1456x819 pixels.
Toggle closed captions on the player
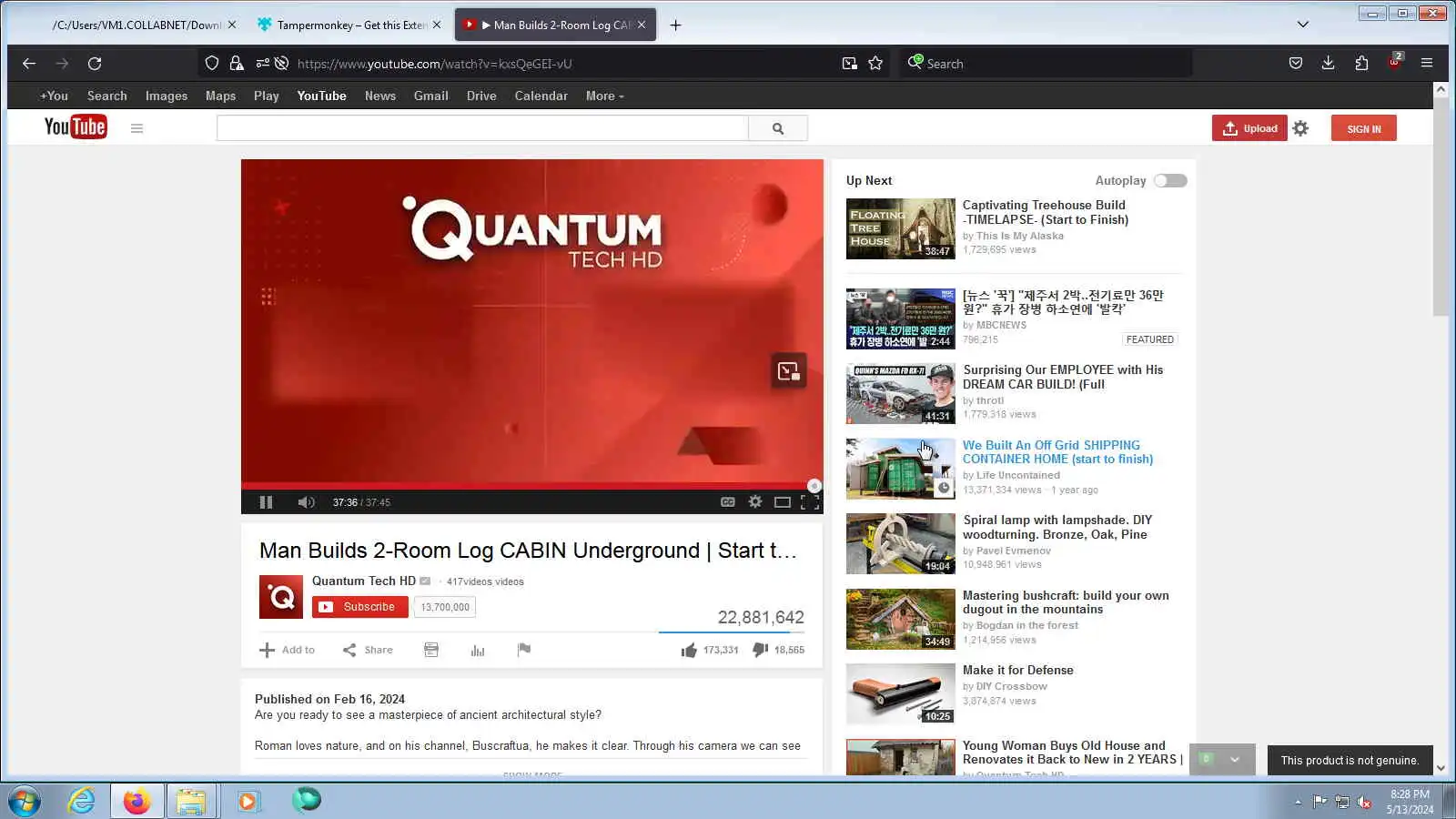[728, 502]
